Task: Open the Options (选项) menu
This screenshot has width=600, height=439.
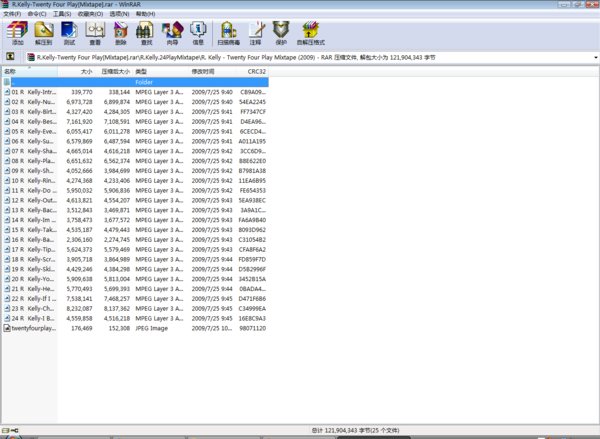Action: click(x=119, y=14)
